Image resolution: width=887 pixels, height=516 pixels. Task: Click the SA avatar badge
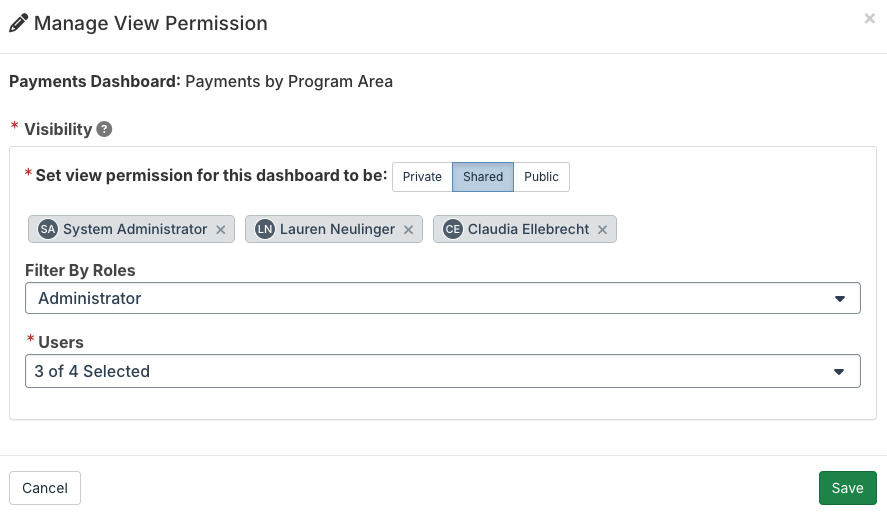48,229
